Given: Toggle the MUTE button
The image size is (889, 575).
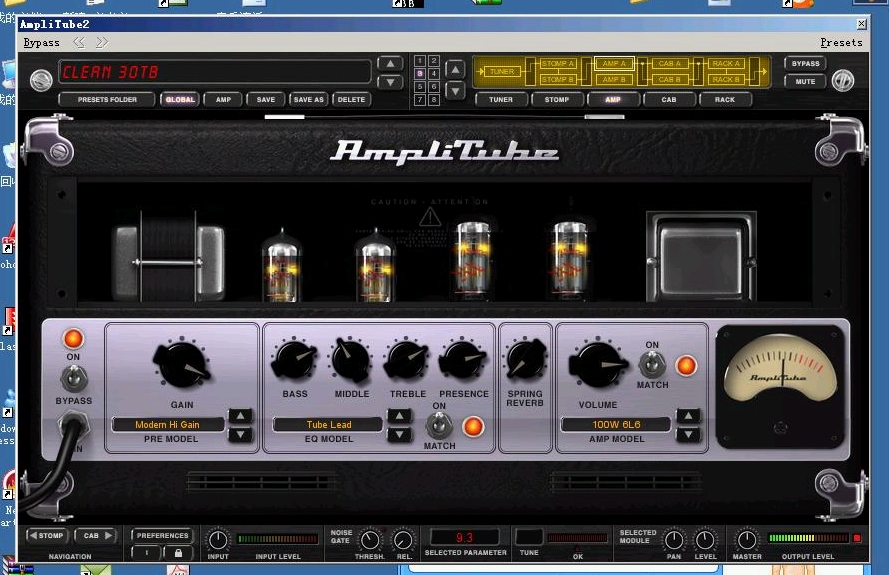Looking at the screenshot, I should [x=805, y=82].
